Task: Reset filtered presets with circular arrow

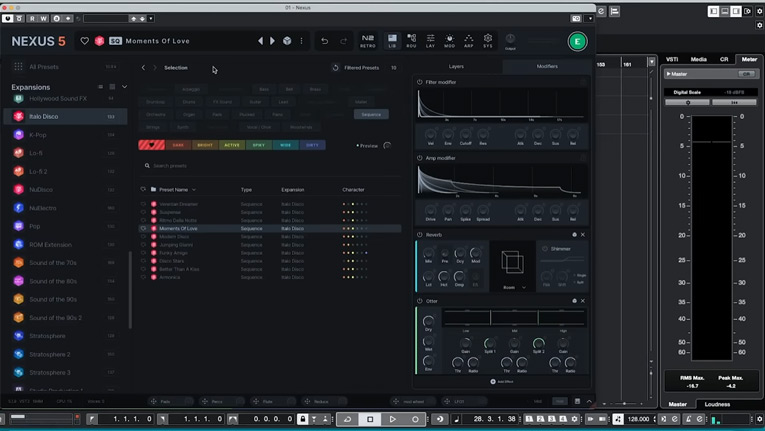Action: pos(335,68)
